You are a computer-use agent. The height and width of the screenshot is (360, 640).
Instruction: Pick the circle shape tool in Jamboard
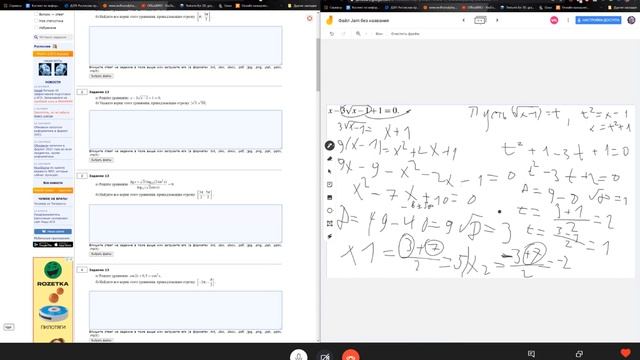329,211
